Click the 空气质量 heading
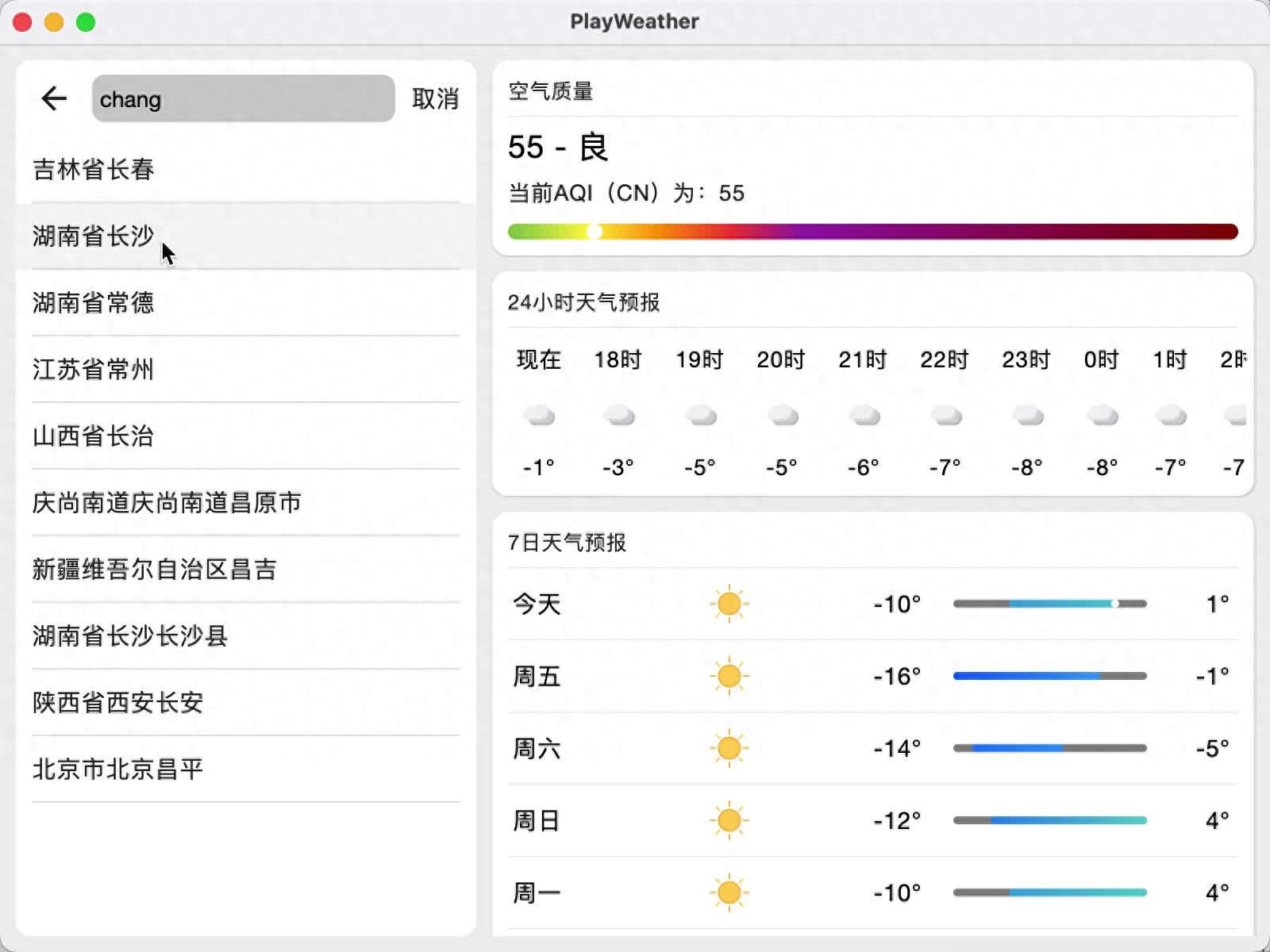The height and width of the screenshot is (952, 1270). [x=551, y=91]
